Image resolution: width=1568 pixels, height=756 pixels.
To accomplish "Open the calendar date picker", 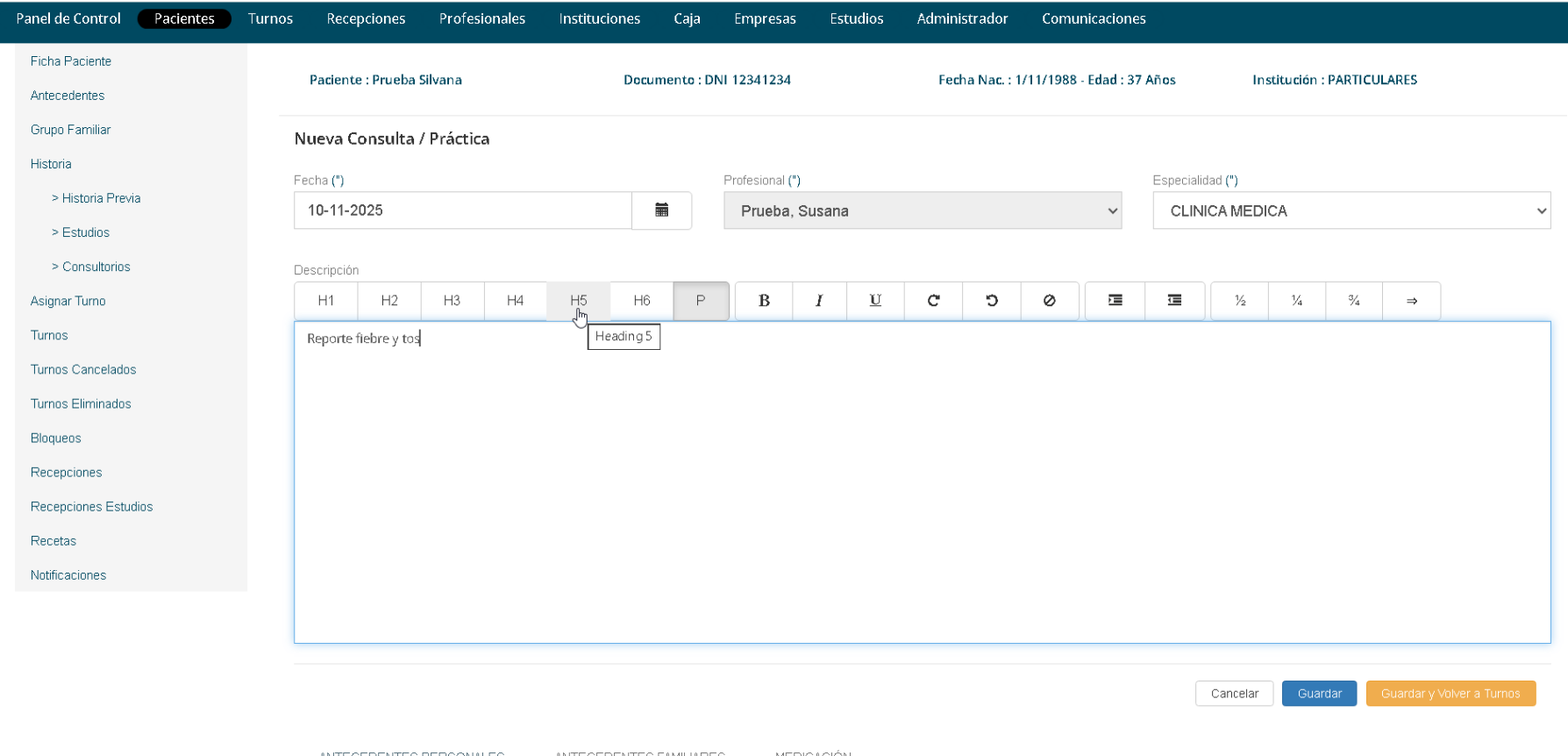I will (661, 210).
